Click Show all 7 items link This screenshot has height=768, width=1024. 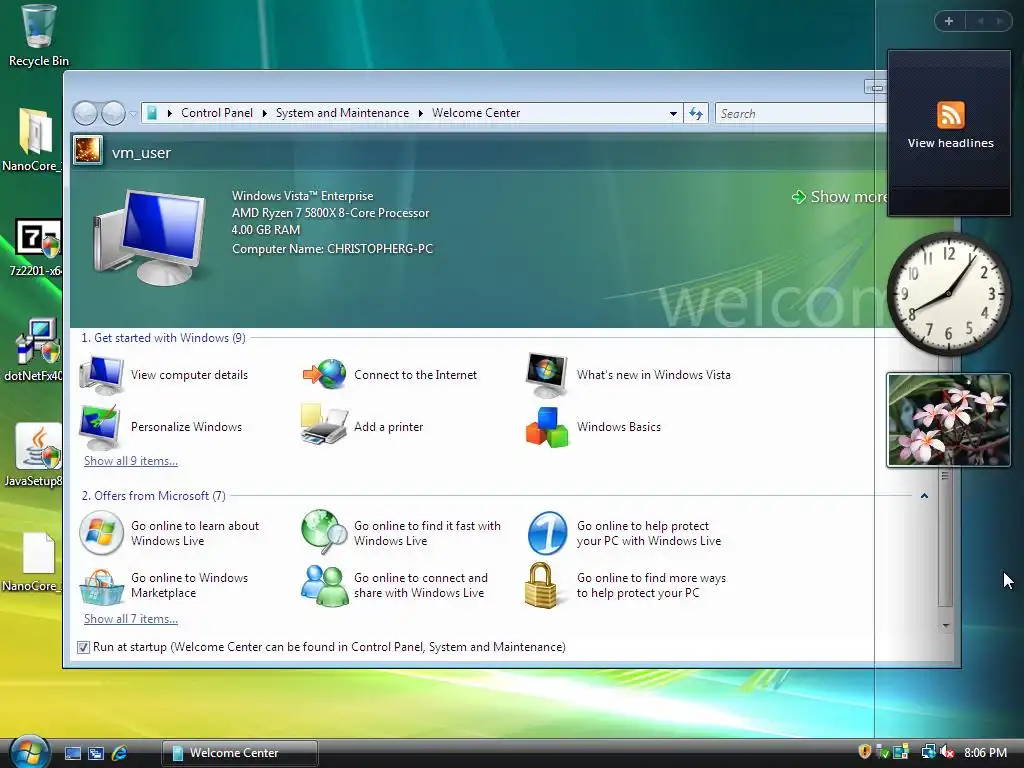coord(131,618)
